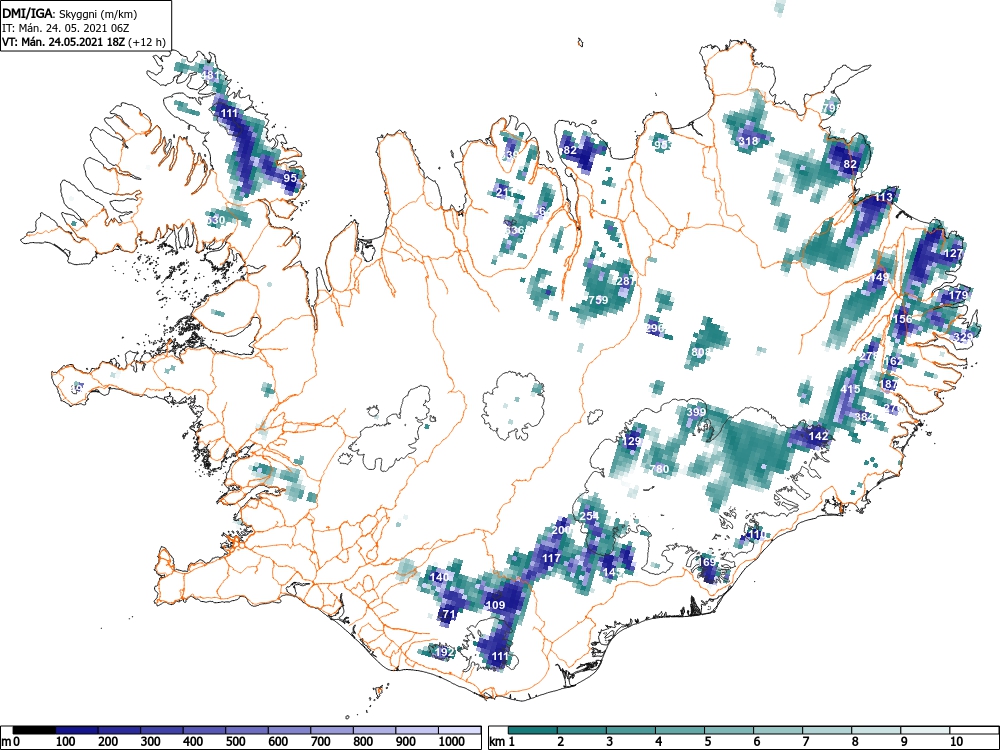Click the visibility value '399' on the map
Viewport: 1000px width, 750px height.
pos(696,412)
